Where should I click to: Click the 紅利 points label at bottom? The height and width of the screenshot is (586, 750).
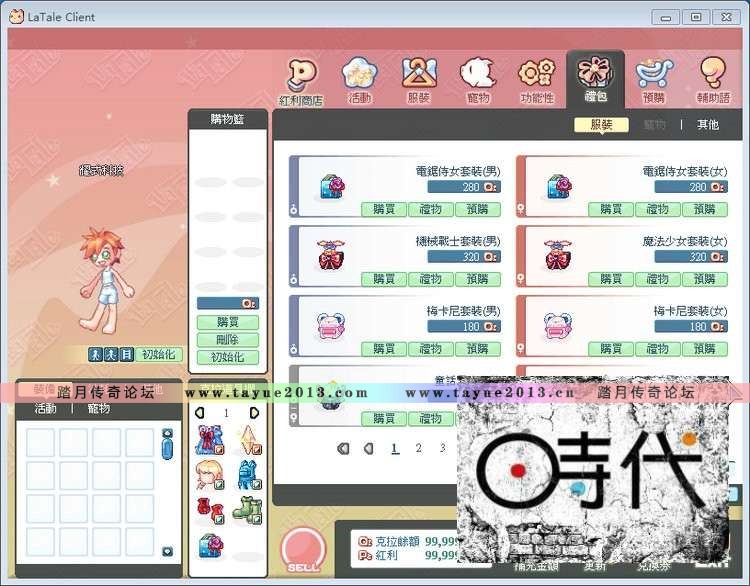pos(386,555)
